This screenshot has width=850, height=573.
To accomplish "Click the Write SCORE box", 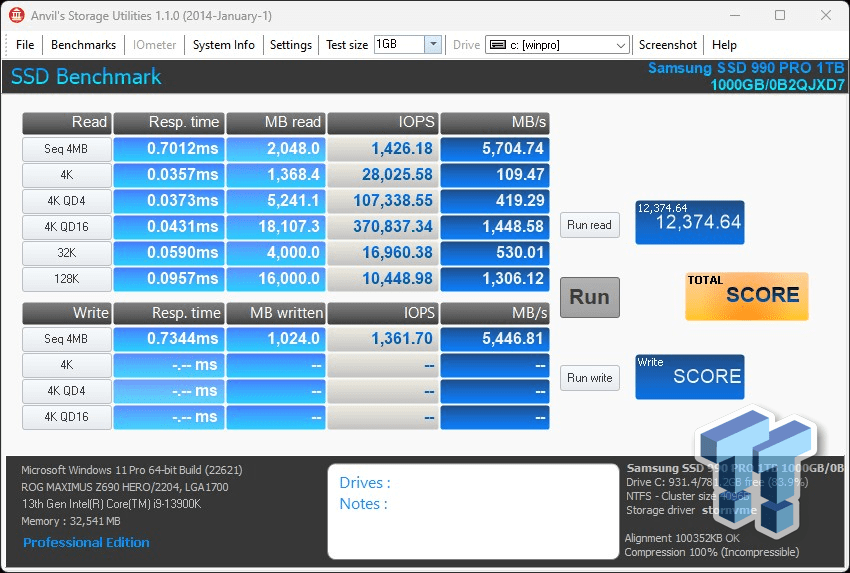I will click(x=690, y=377).
